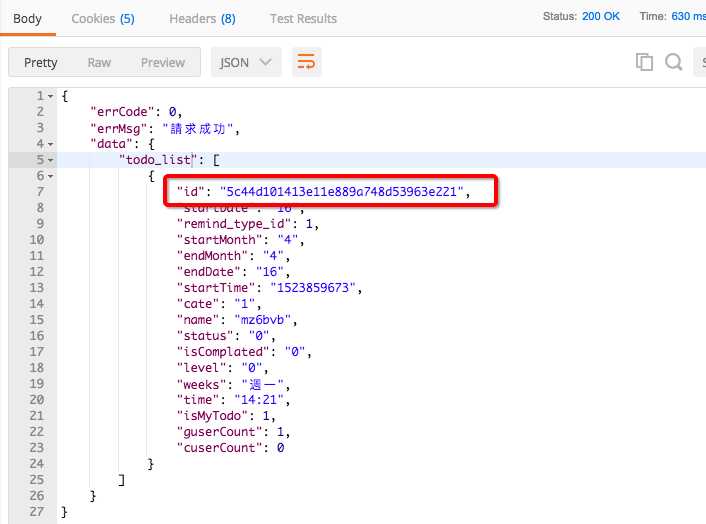Image resolution: width=706 pixels, height=524 pixels.
Task: Click the startTime value 1523859673
Action: (313, 288)
